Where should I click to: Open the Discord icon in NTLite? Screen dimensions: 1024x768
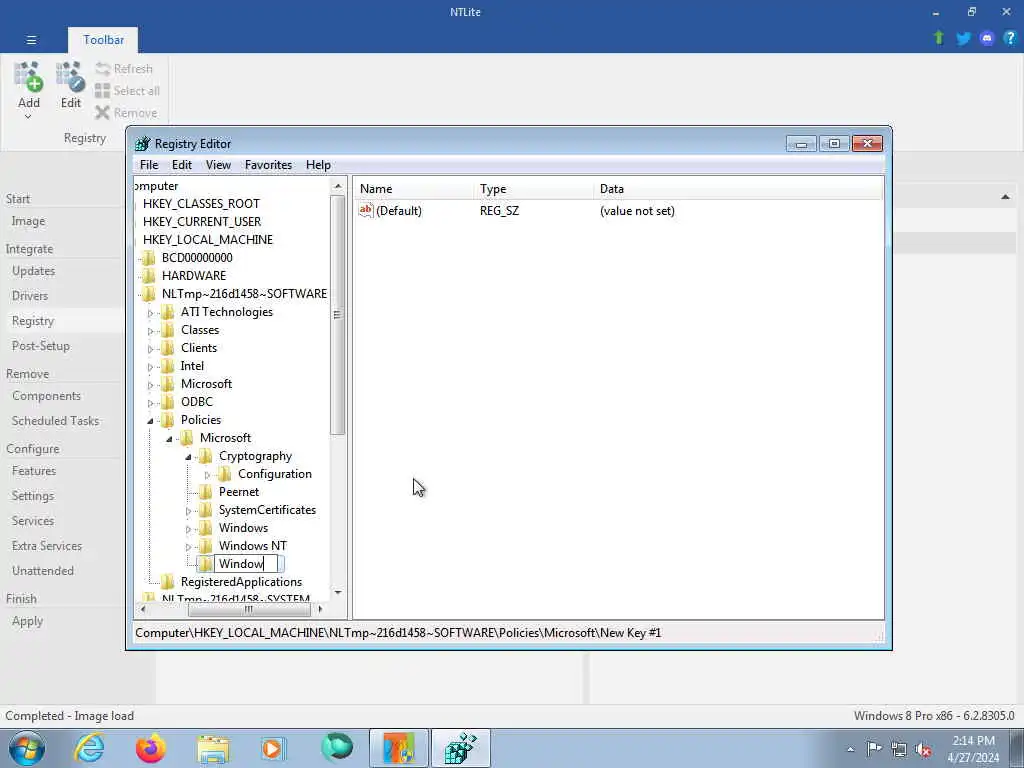[x=987, y=39]
